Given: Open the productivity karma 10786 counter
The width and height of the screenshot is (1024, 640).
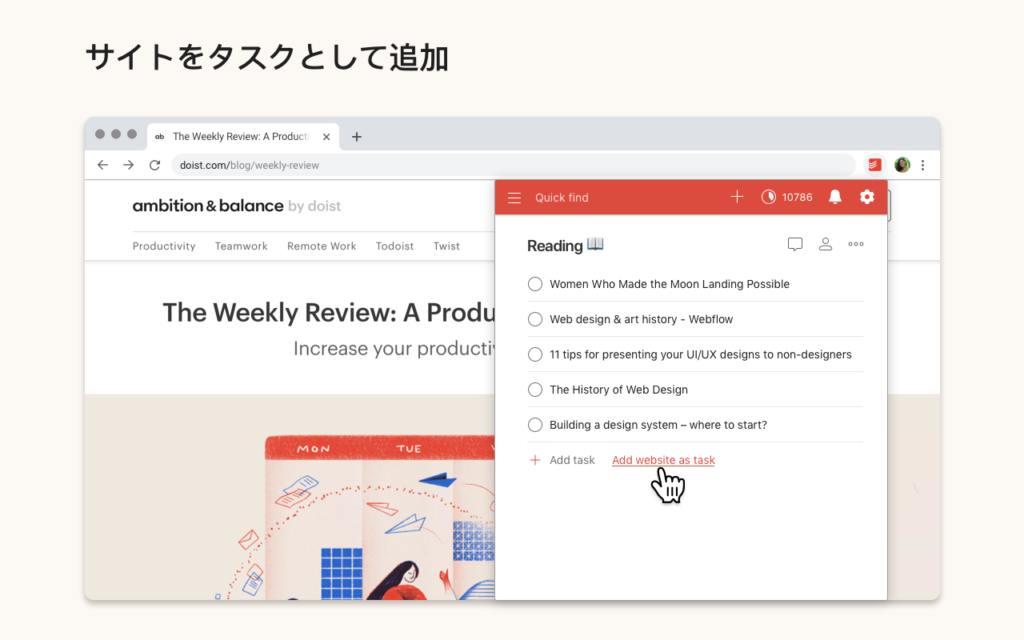Looking at the screenshot, I should 787,197.
